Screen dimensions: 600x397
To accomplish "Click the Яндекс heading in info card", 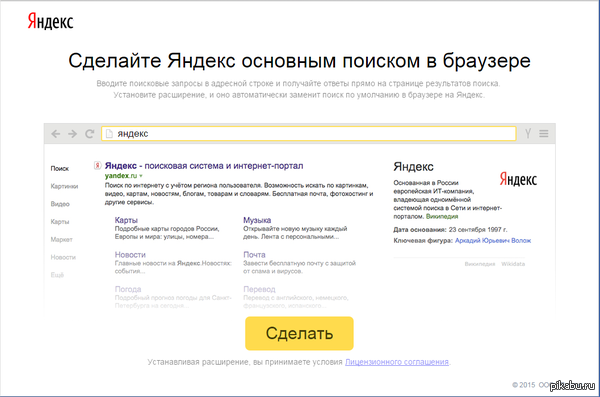I will (x=413, y=167).
